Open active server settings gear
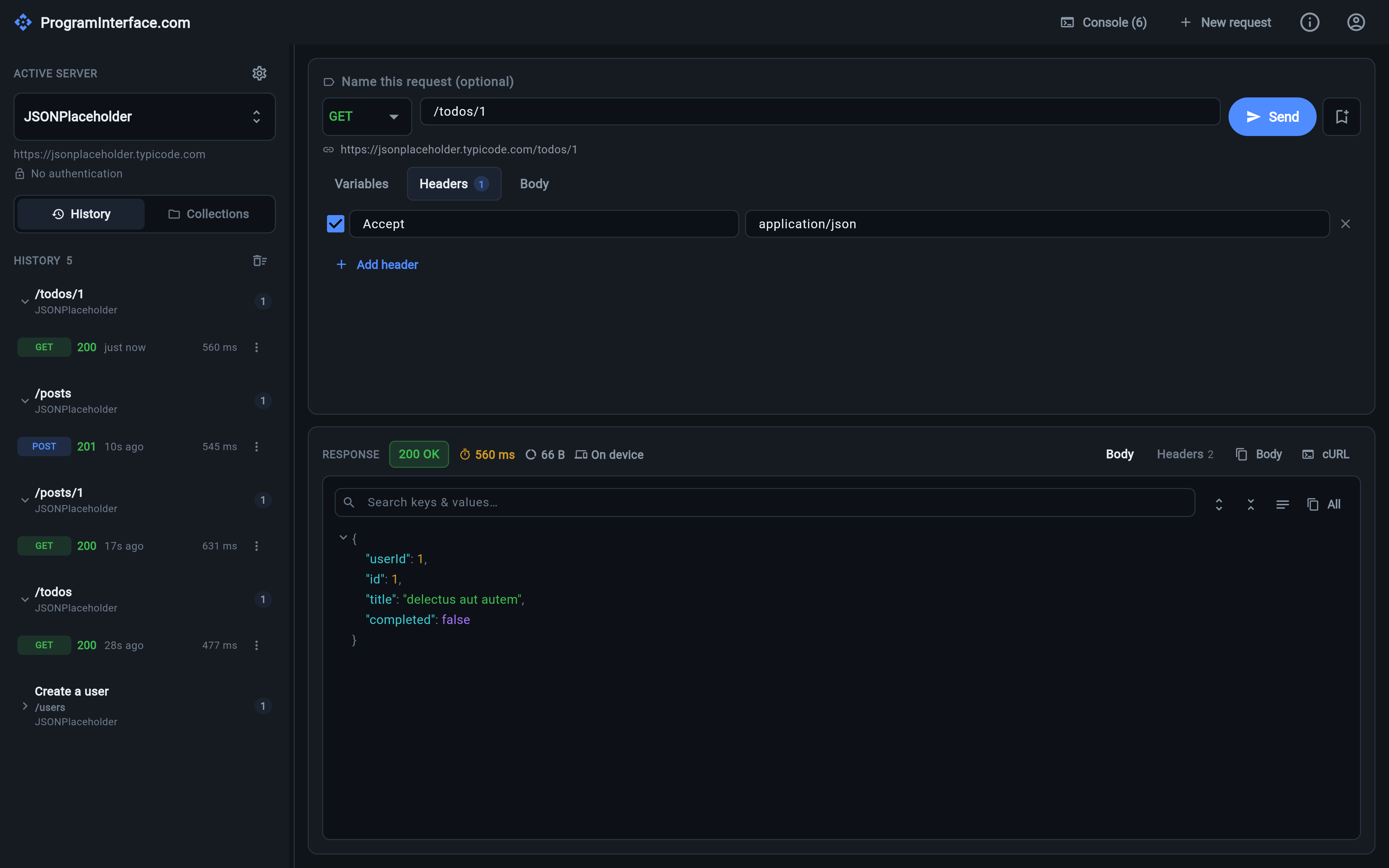Image resolution: width=1389 pixels, height=868 pixels. [x=259, y=74]
